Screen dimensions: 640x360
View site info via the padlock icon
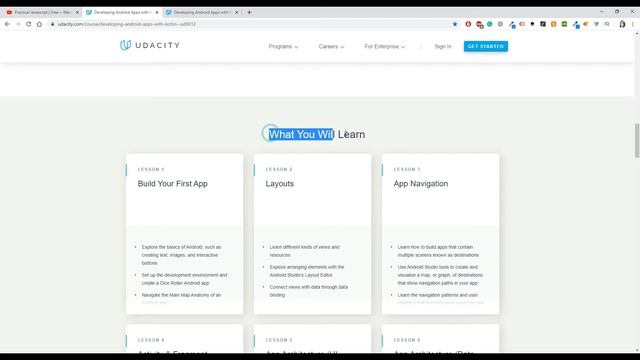click(x=52, y=24)
